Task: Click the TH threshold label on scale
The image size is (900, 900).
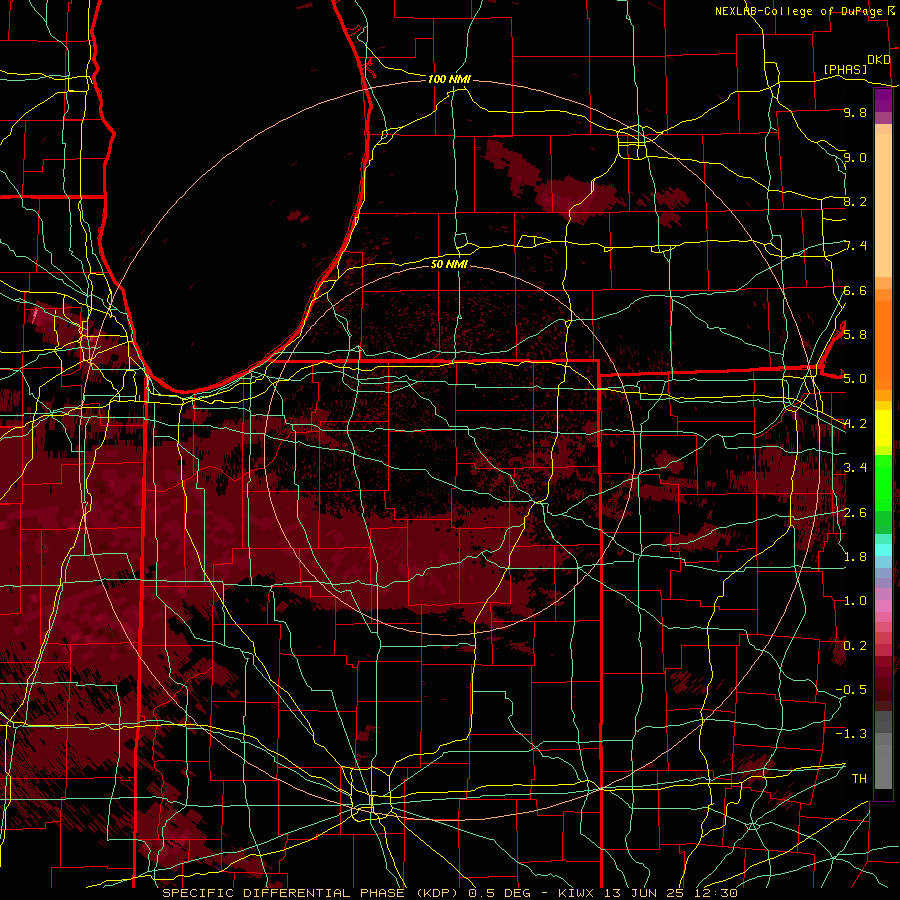Action: [859, 778]
